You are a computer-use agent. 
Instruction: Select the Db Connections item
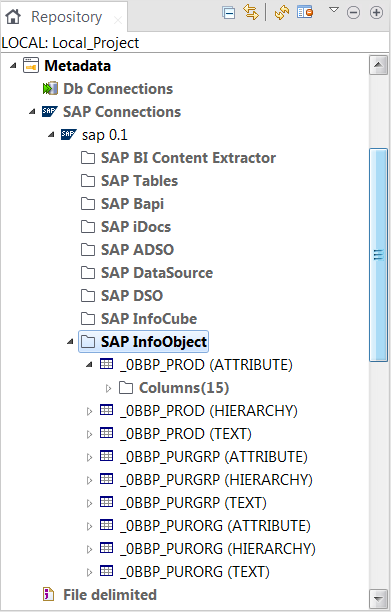coord(118,89)
